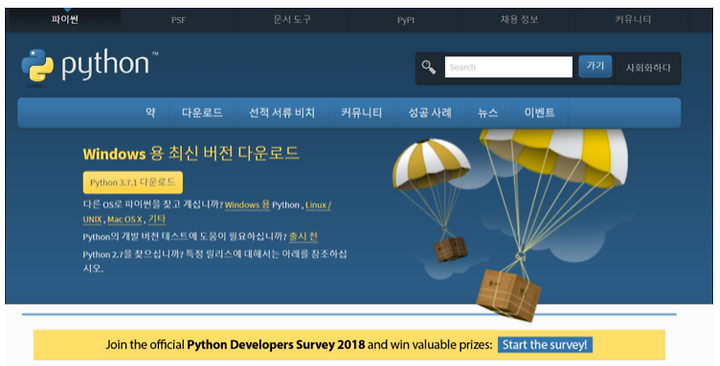720x366 pixels.
Task: Click the Start the survey! button
Action: click(x=545, y=344)
